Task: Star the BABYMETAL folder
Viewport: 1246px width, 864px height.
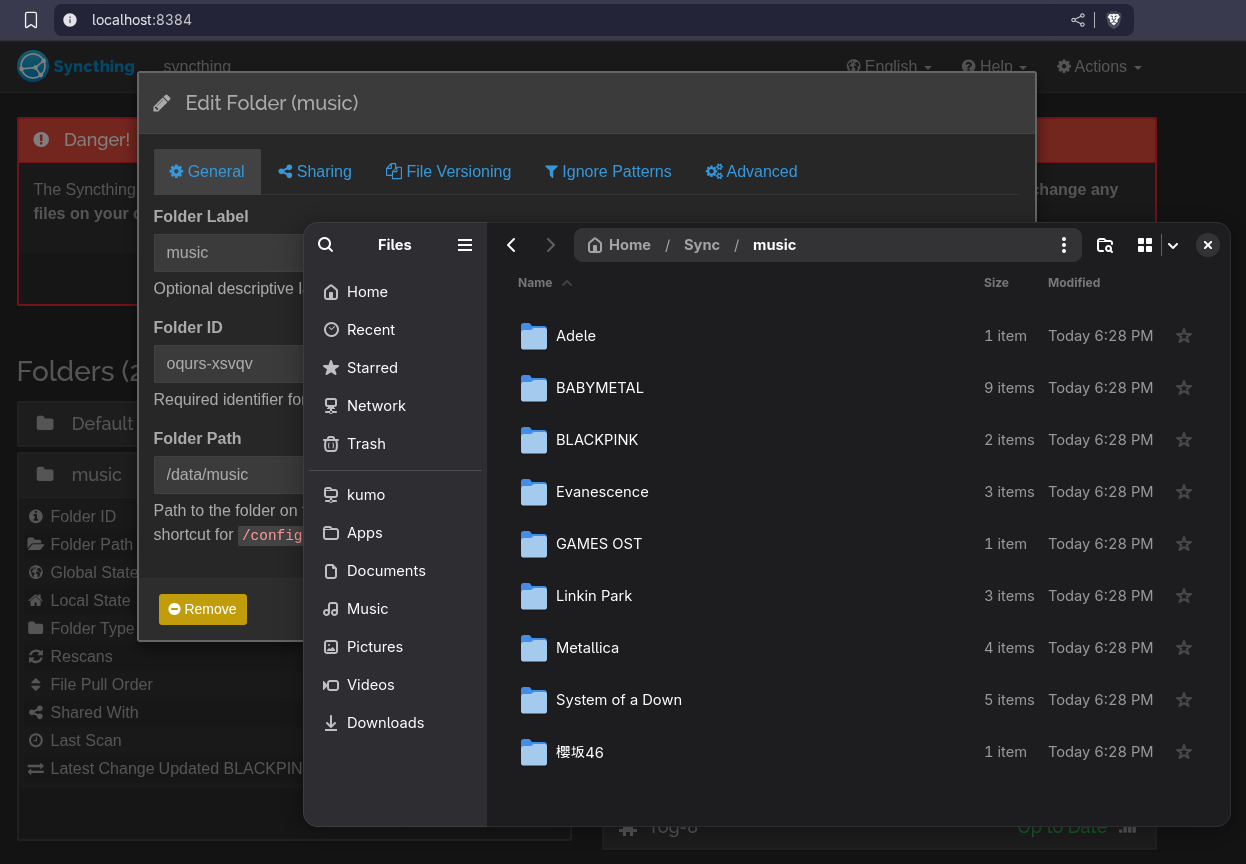Action: pos(1184,388)
